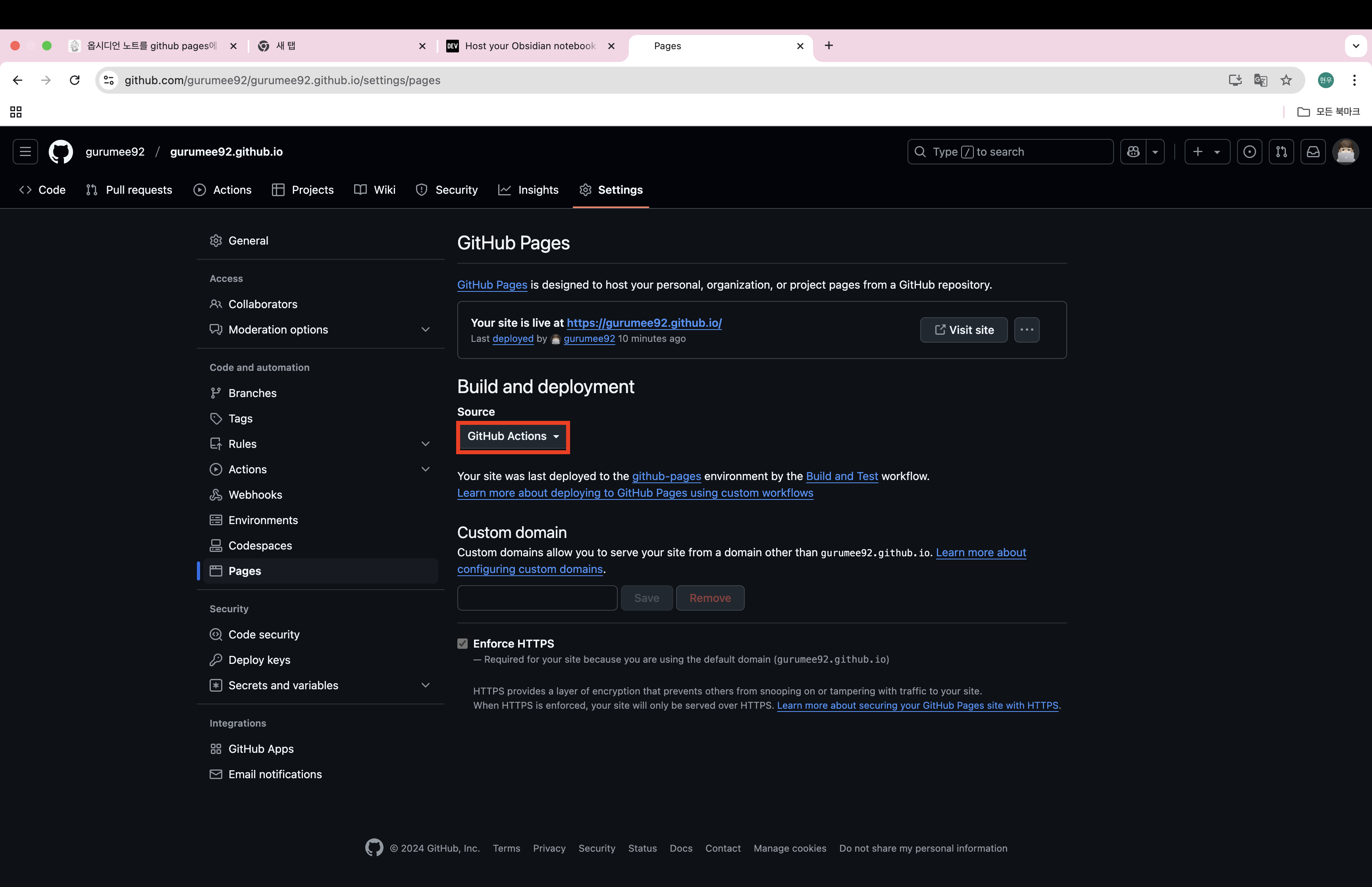Go to the Code tab
The width and height of the screenshot is (1372, 887).
coord(42,189)
